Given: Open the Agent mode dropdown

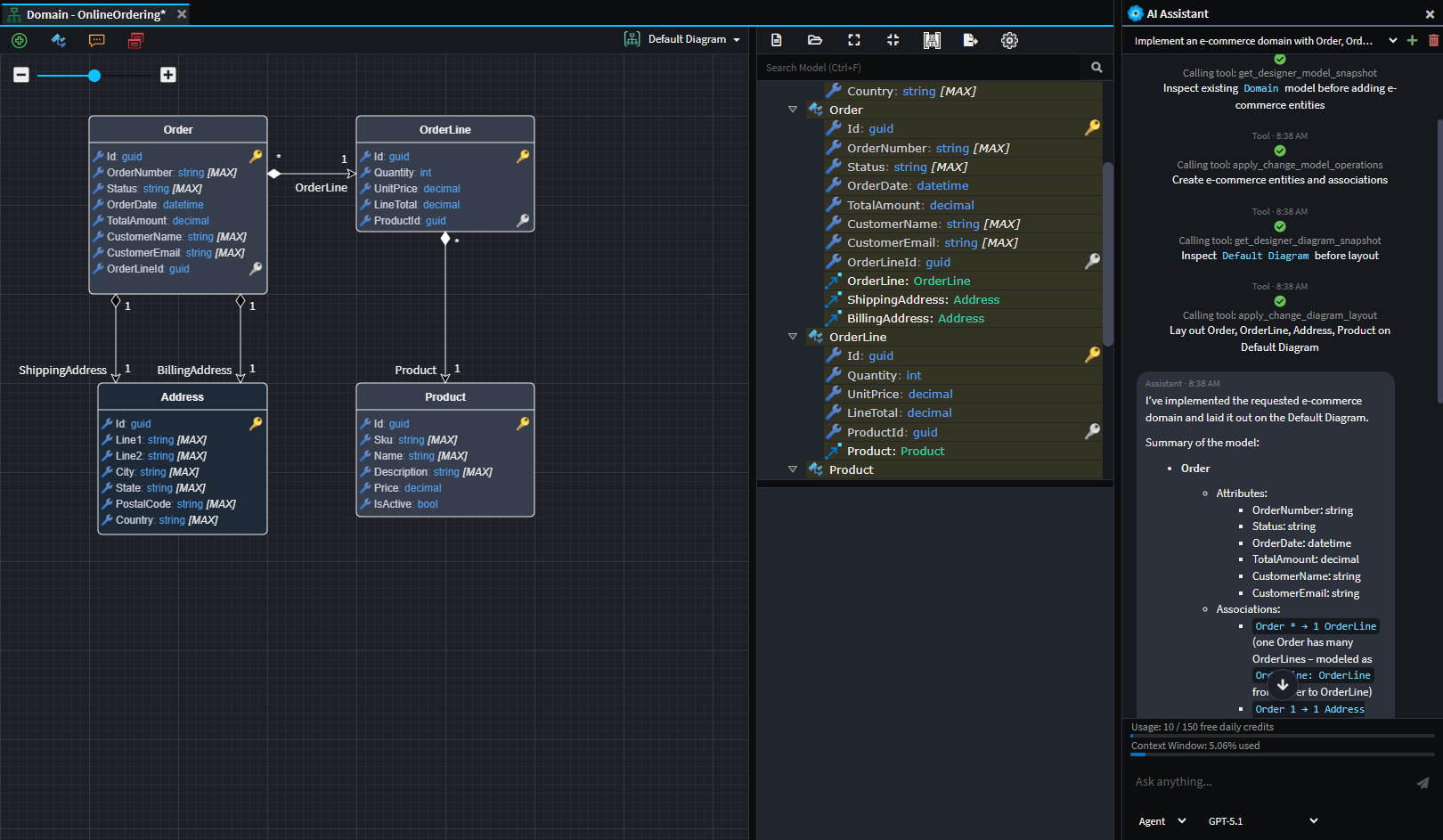Looking at the screenshot, I should pyautogui.click(x=1162, y=821).
